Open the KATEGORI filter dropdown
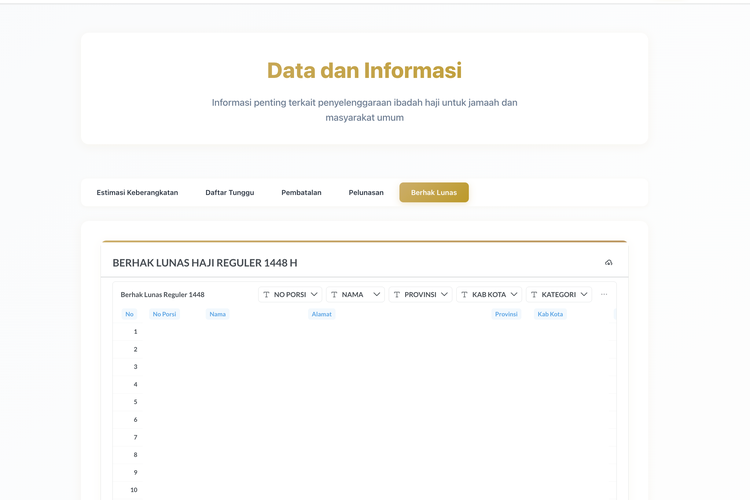Viewport: 750px width, 500px height. tap(559, 294)
